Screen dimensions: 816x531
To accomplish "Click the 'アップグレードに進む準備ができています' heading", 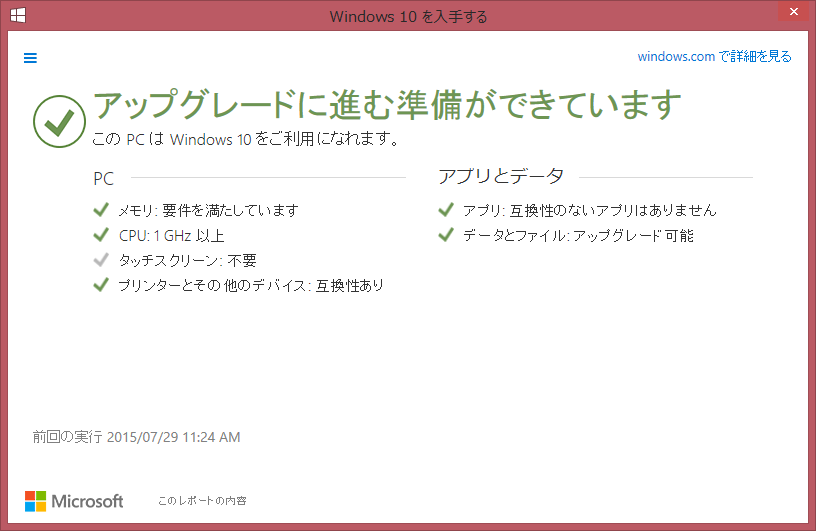I will point(387,105).
